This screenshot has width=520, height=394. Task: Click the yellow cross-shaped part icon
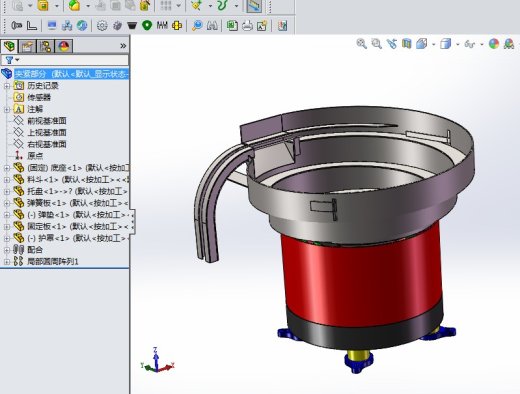[x=177, y=26]
